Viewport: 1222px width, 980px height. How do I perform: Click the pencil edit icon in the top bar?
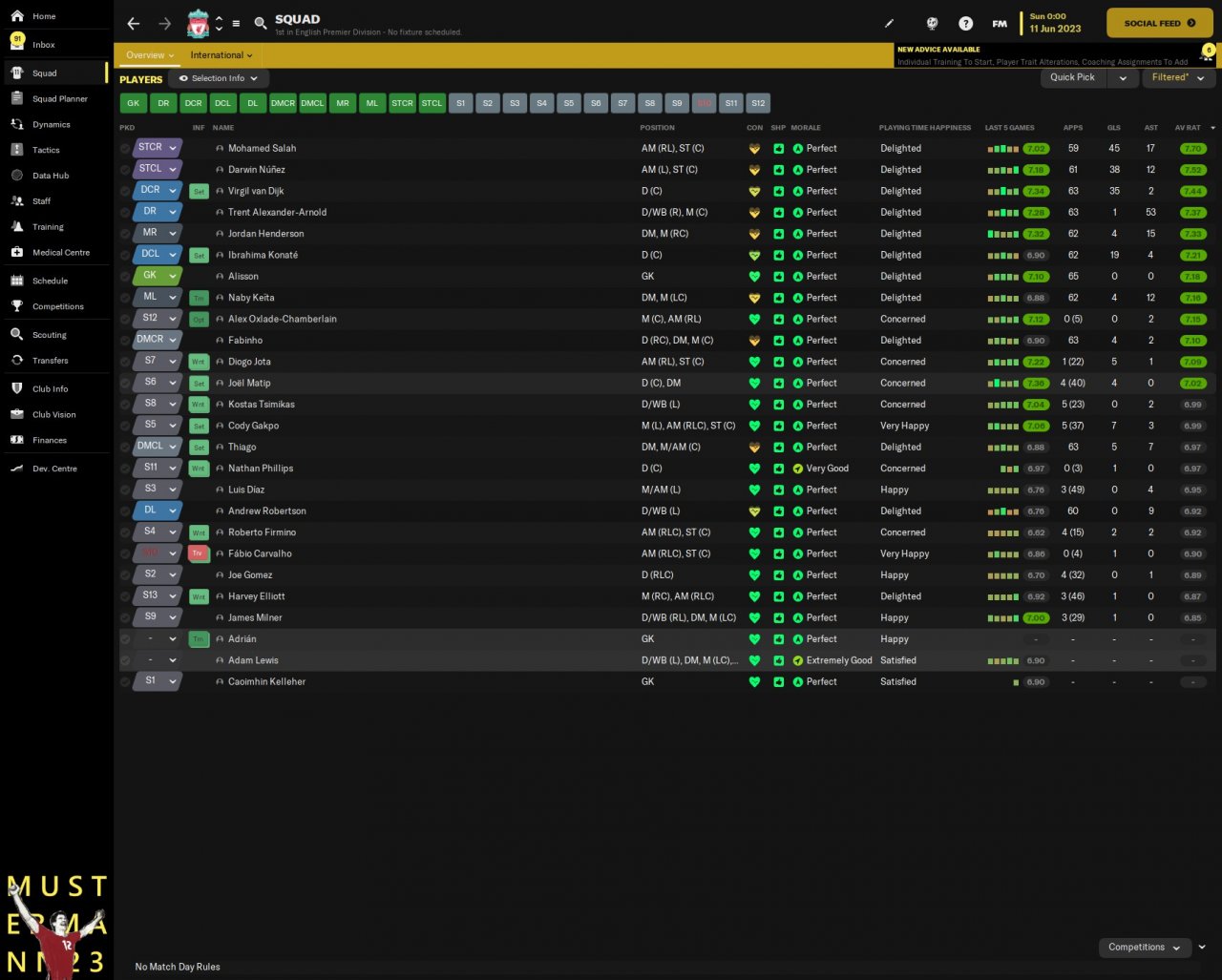(890, 23)
